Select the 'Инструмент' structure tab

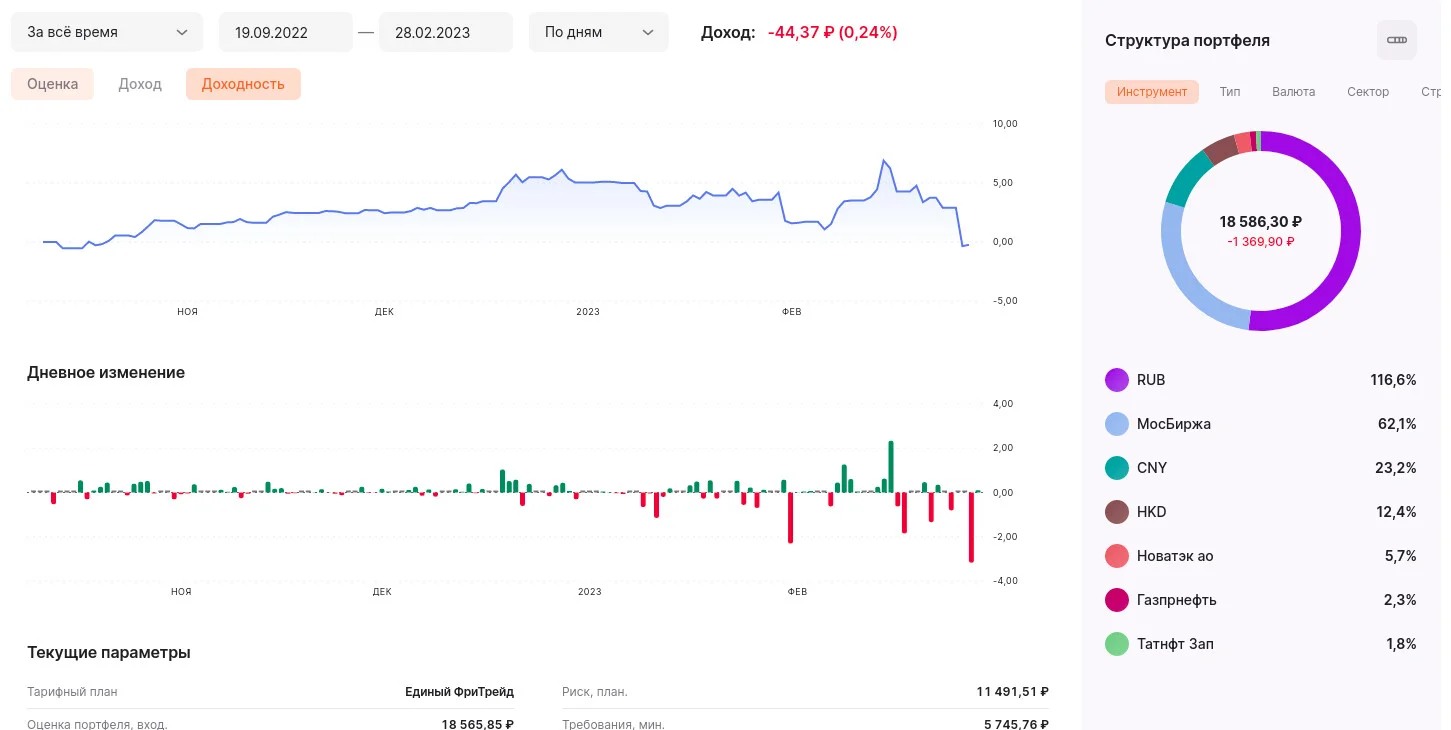click(x=1152, y=92)
